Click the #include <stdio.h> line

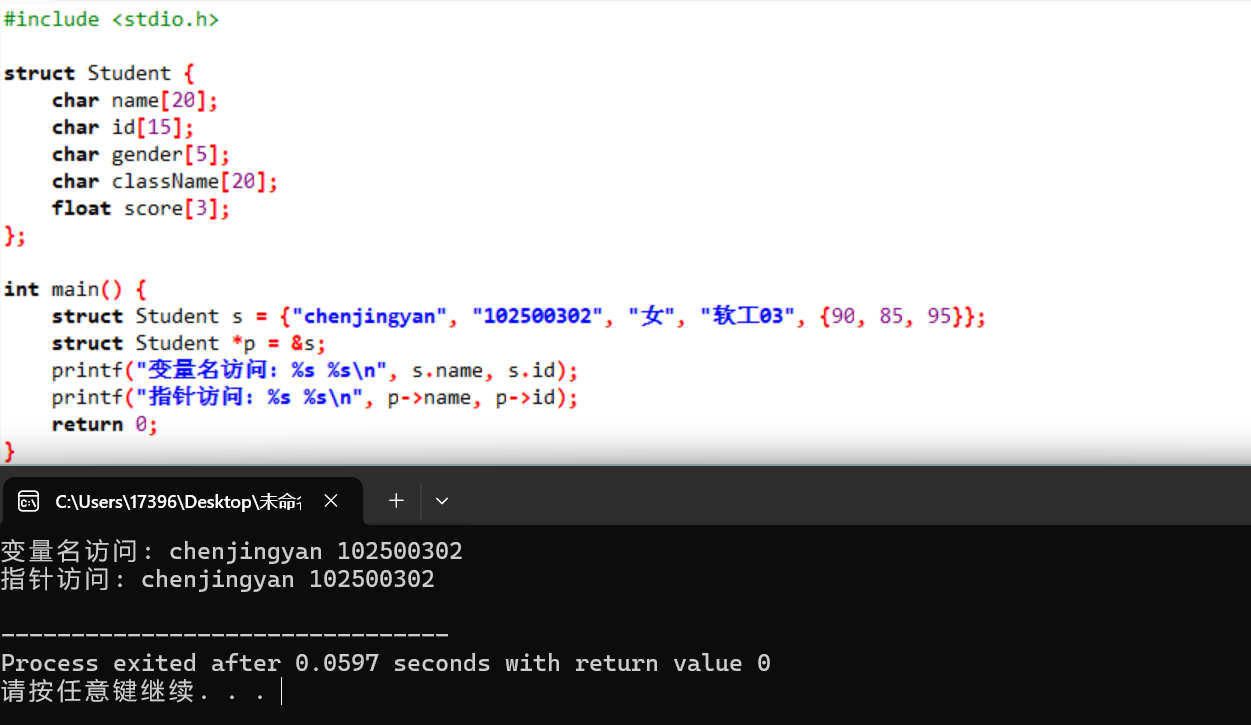tap(111, 19)
